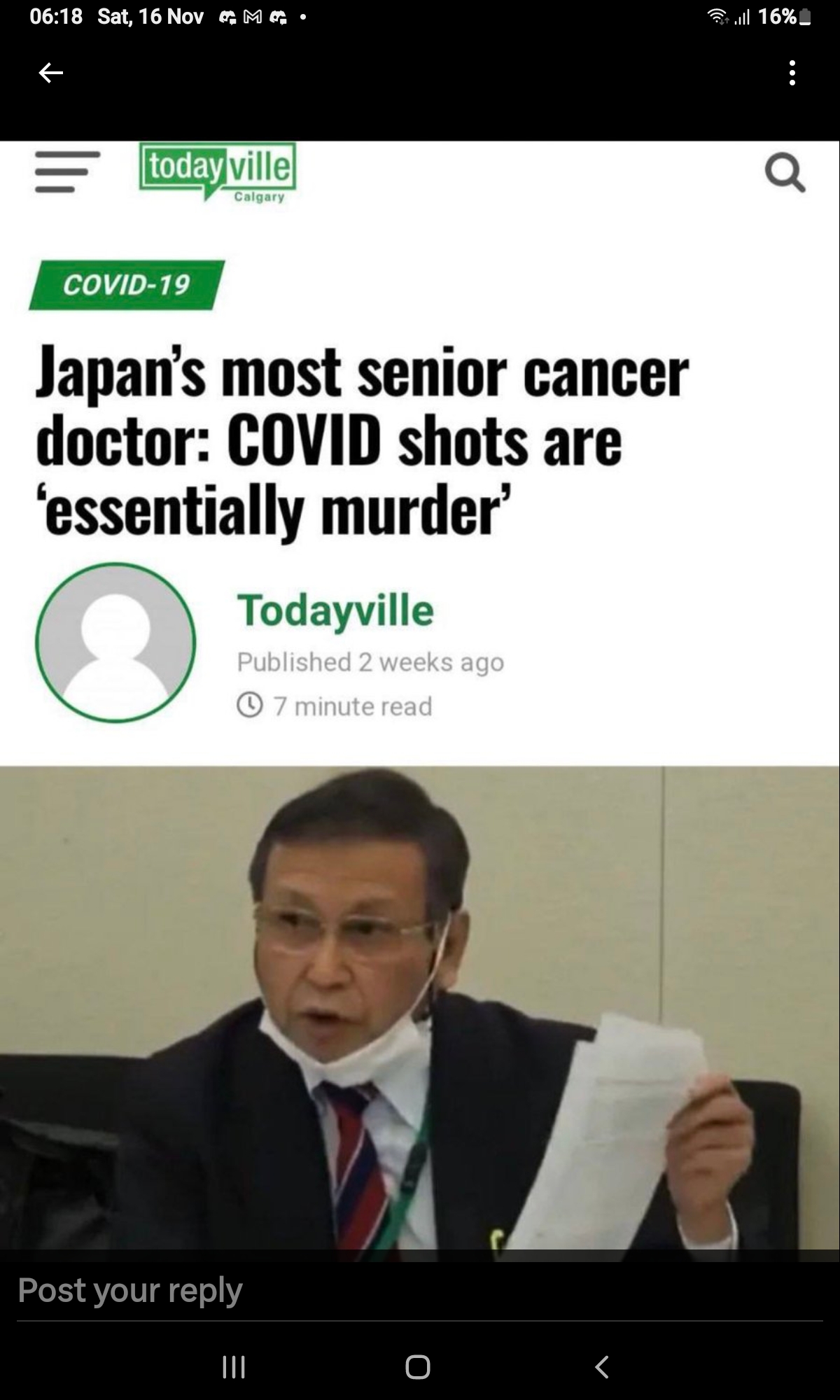Tap the Wi-Fi icon in status bar
840x1400 pixels.
point(715,17)
